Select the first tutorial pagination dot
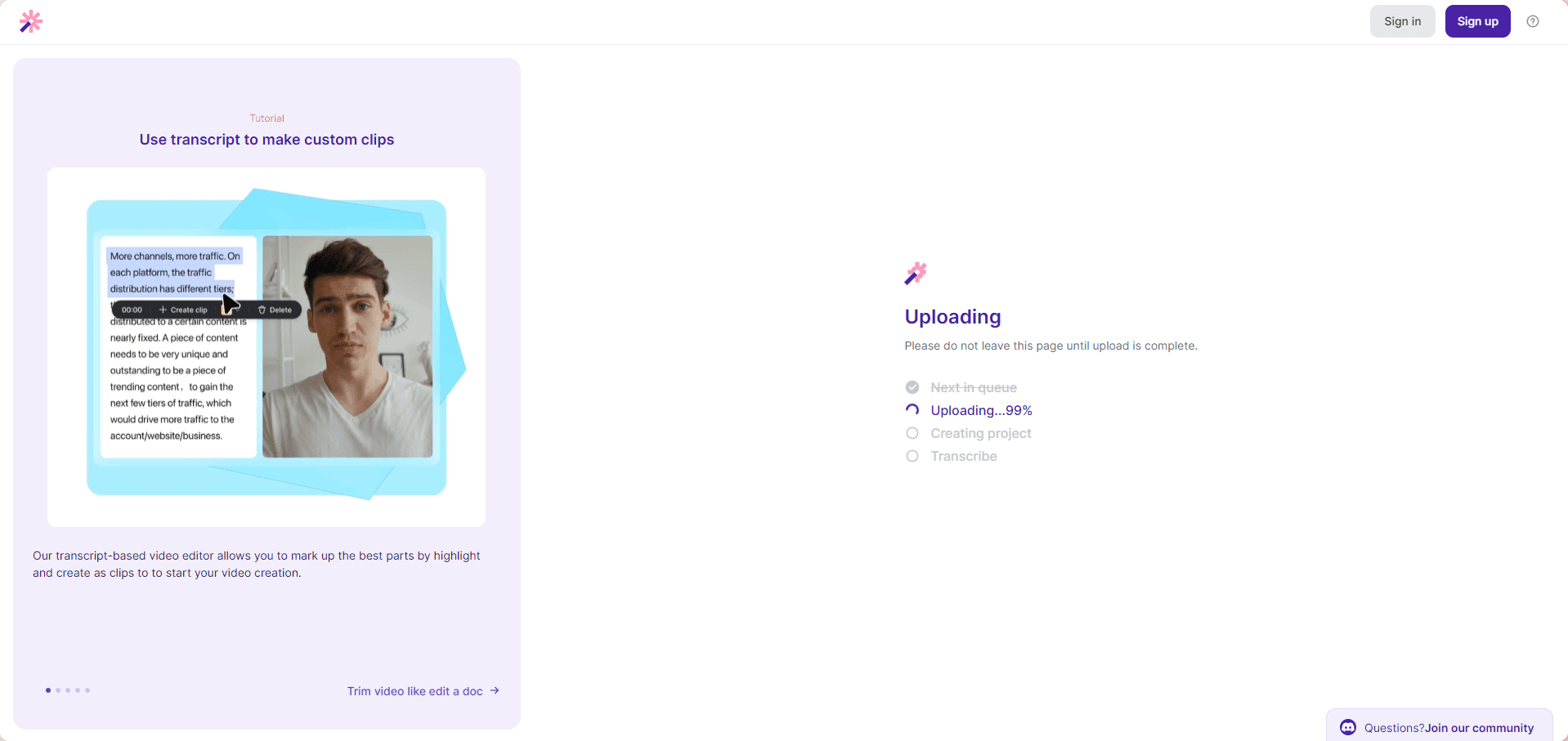 coord(48,690)
